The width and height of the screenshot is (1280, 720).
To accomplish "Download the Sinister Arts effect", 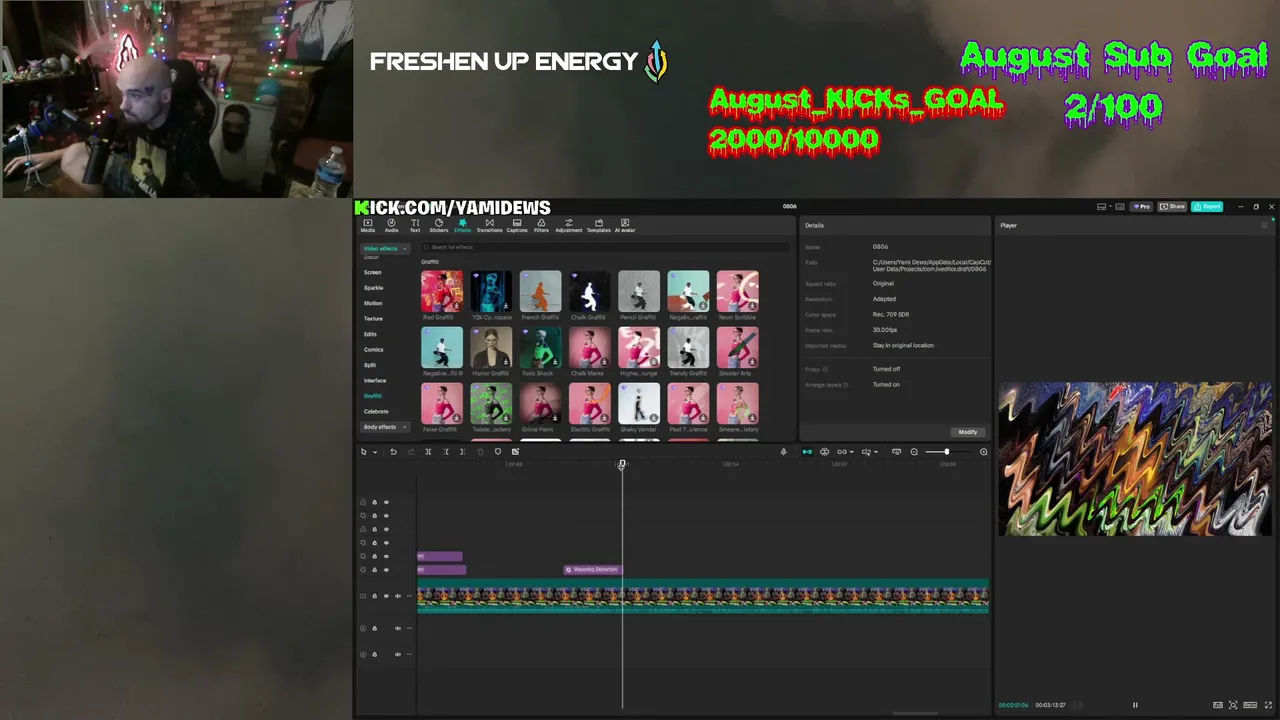I will click(752, 362).
